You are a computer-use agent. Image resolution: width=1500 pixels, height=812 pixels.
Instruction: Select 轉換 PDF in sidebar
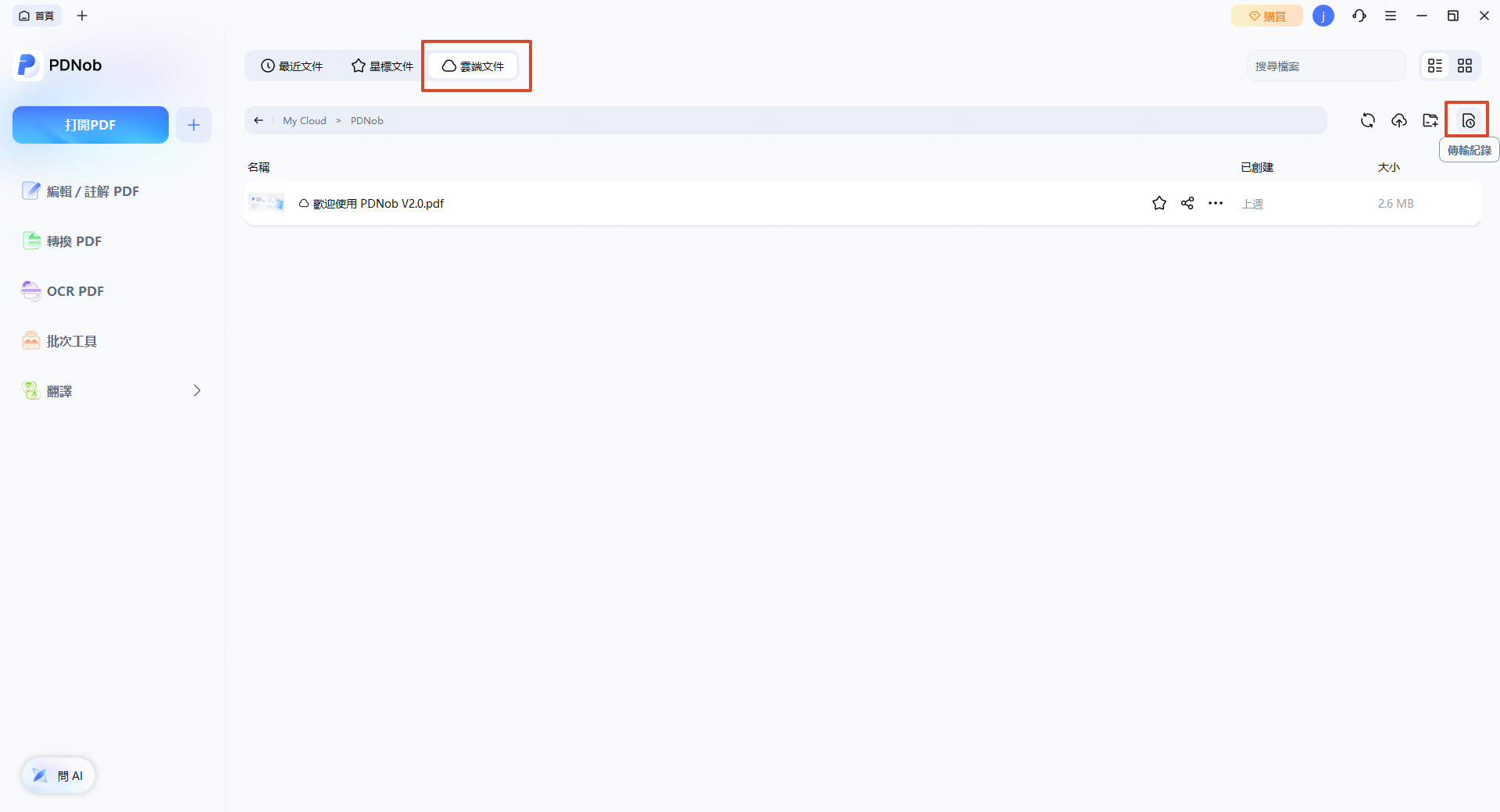click(x=62, y=241)
